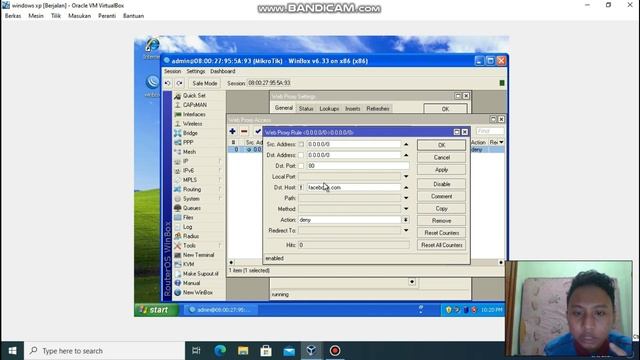Switch to Inserts tab

(x=353, y=109)
